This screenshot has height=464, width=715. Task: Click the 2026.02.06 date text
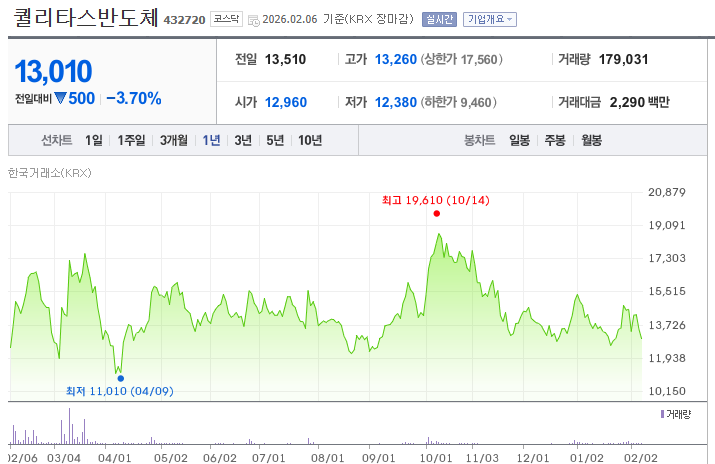coord(290,19)
